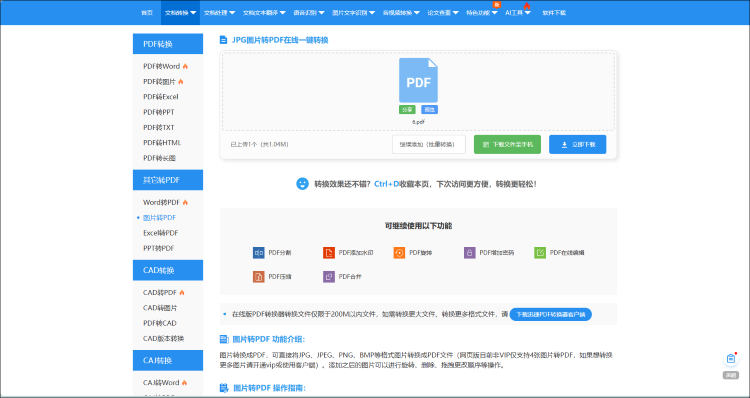Click the clipboard icon at right edge
The height and width of the screenshot is (398, 750).
point(730,359)
